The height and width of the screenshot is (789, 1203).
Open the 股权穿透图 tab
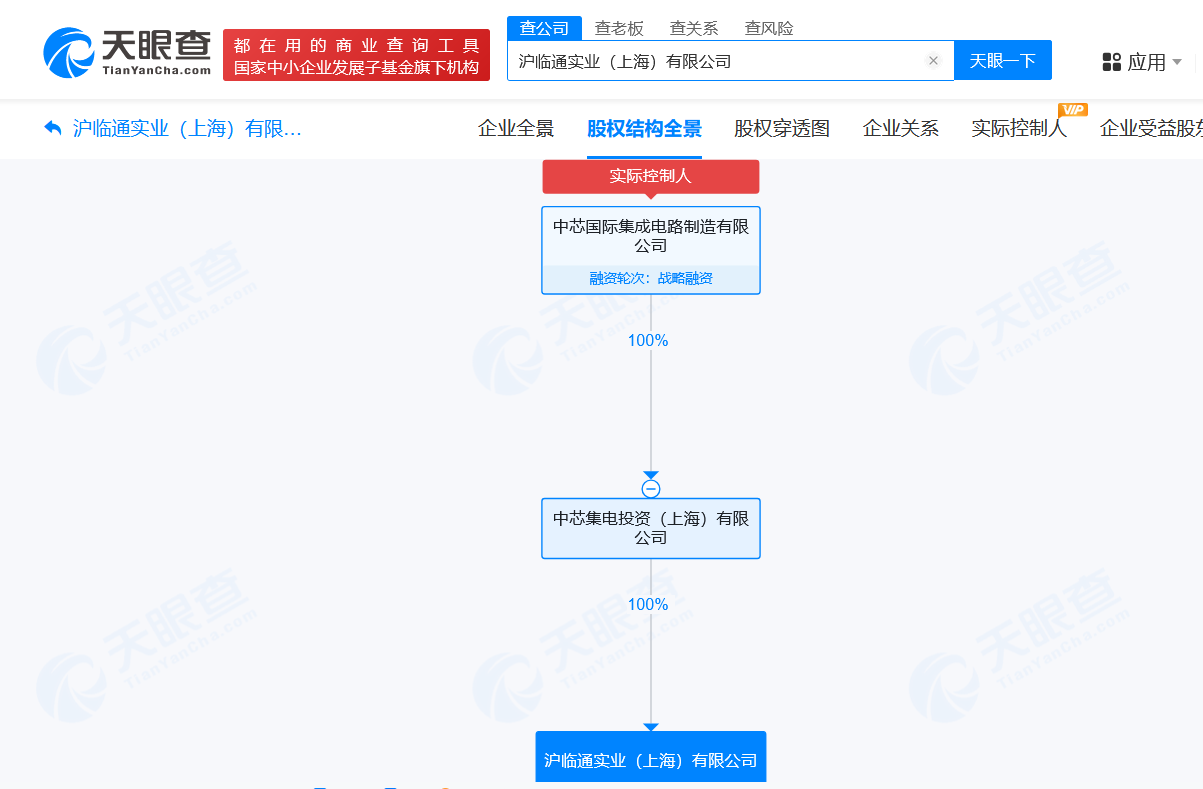782,128
